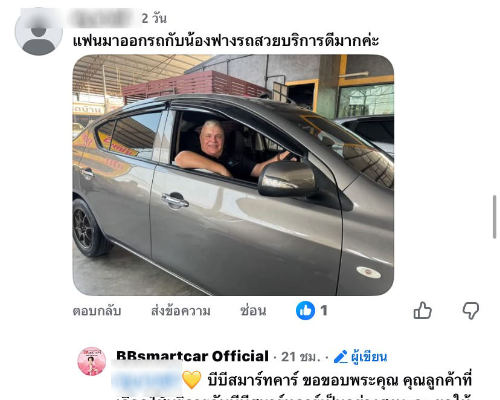Open the commenter's default profile avatar
This screenshot has width=500, height=400.
(x=39, y=32)
